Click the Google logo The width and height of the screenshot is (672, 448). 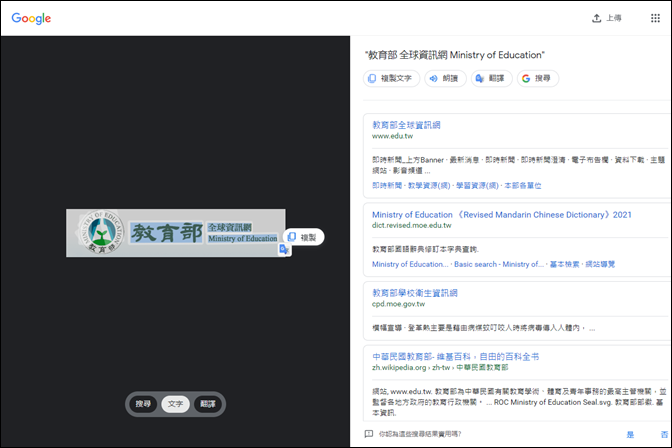(x=31, y=18)
